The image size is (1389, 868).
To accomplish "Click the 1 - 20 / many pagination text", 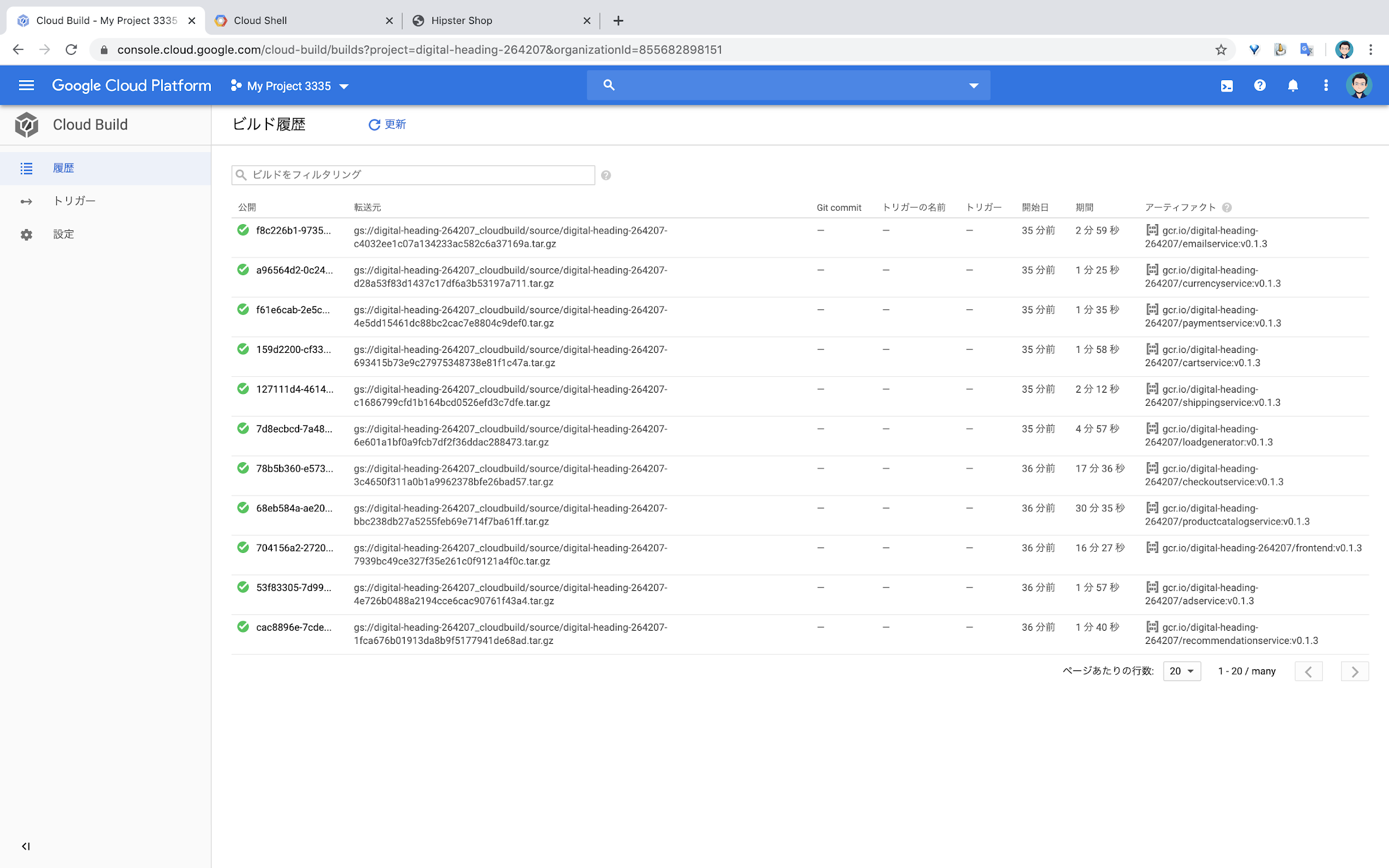I will pyautogui.click(x=1247, y=671).
